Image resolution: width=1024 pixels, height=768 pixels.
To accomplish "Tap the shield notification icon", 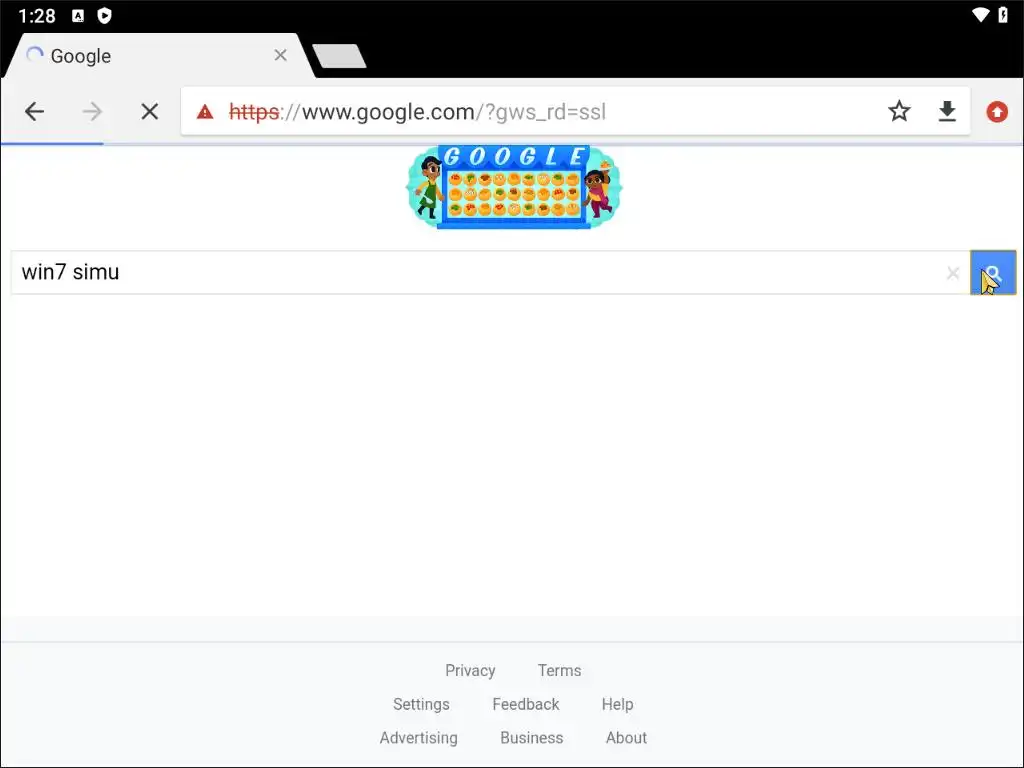I will pyautogui.click(x=104, y=16).
